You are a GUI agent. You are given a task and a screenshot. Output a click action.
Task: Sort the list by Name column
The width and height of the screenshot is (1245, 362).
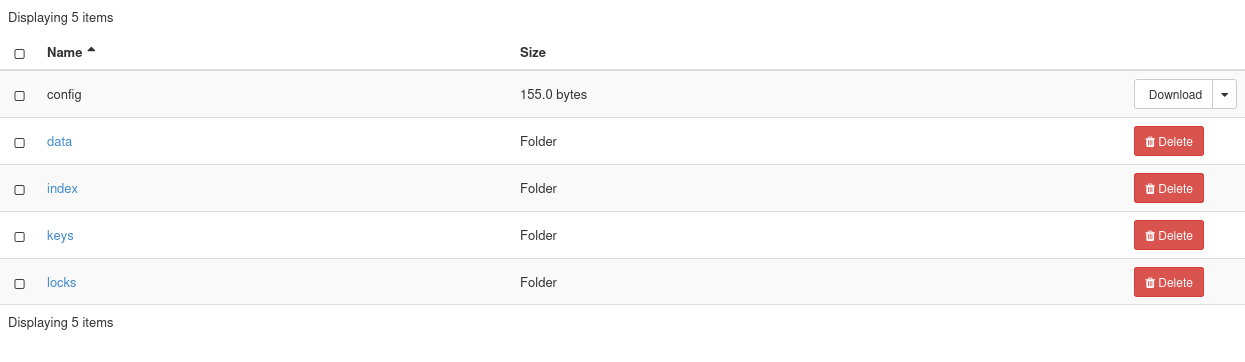(x=64, y=52)
